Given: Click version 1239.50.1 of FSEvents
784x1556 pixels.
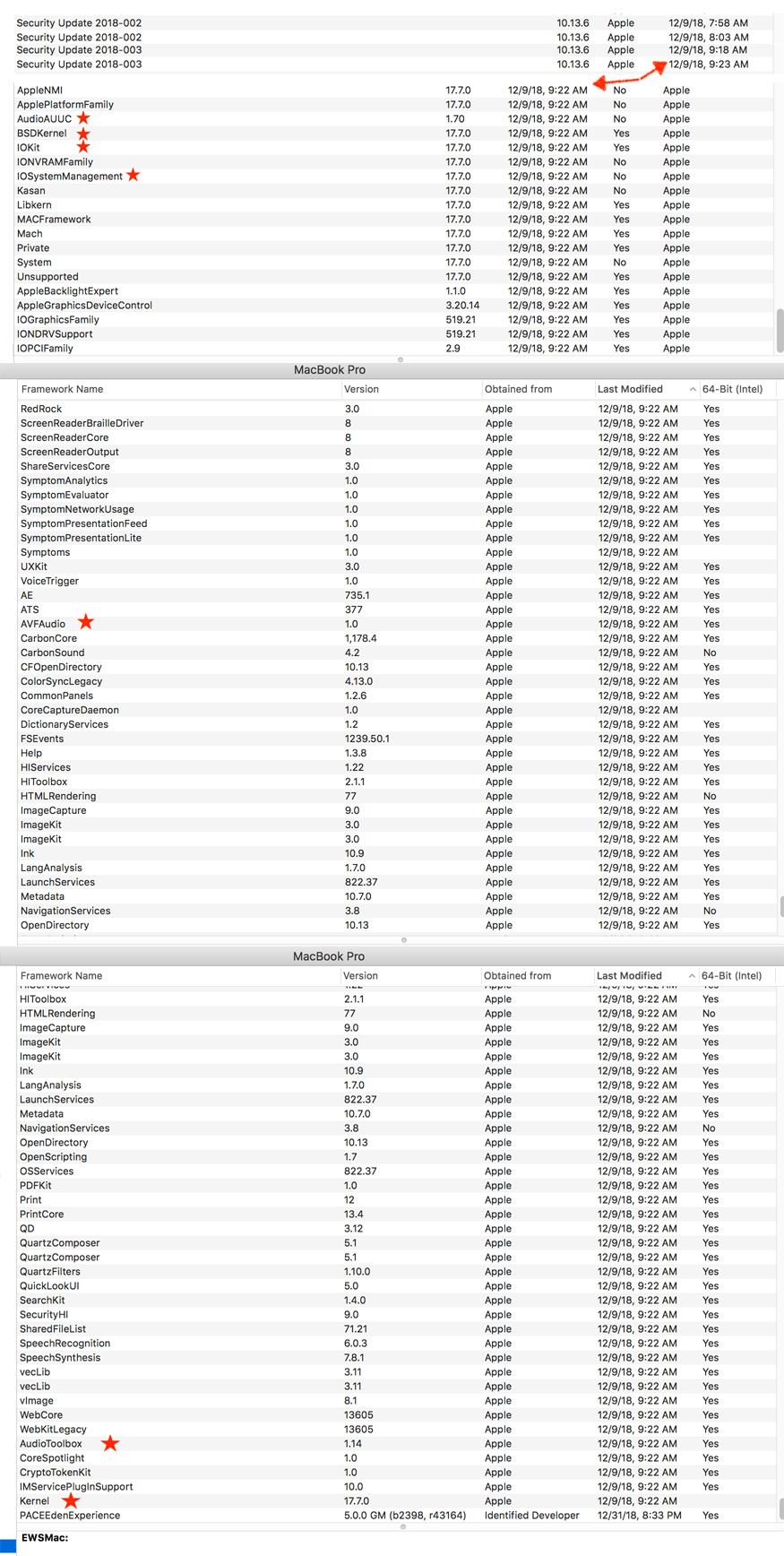Looking at the screenshot, I should coord(367,739).
